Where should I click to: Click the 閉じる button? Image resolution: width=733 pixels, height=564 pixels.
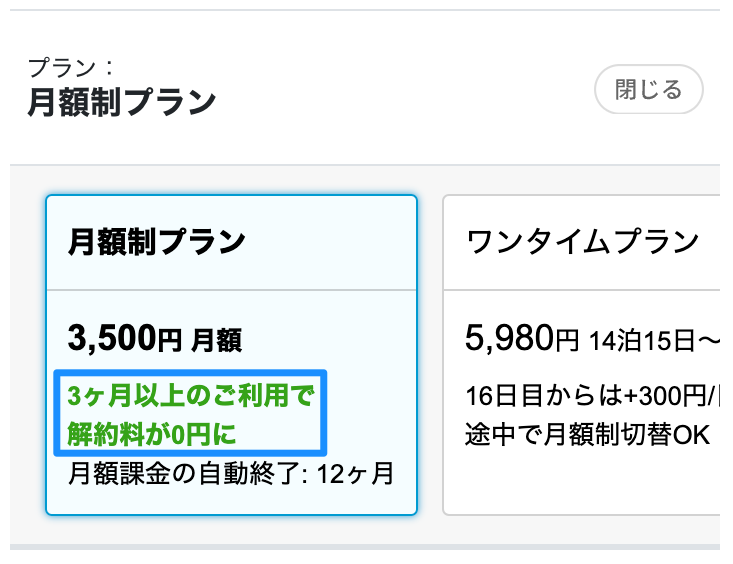pos(649,91)
